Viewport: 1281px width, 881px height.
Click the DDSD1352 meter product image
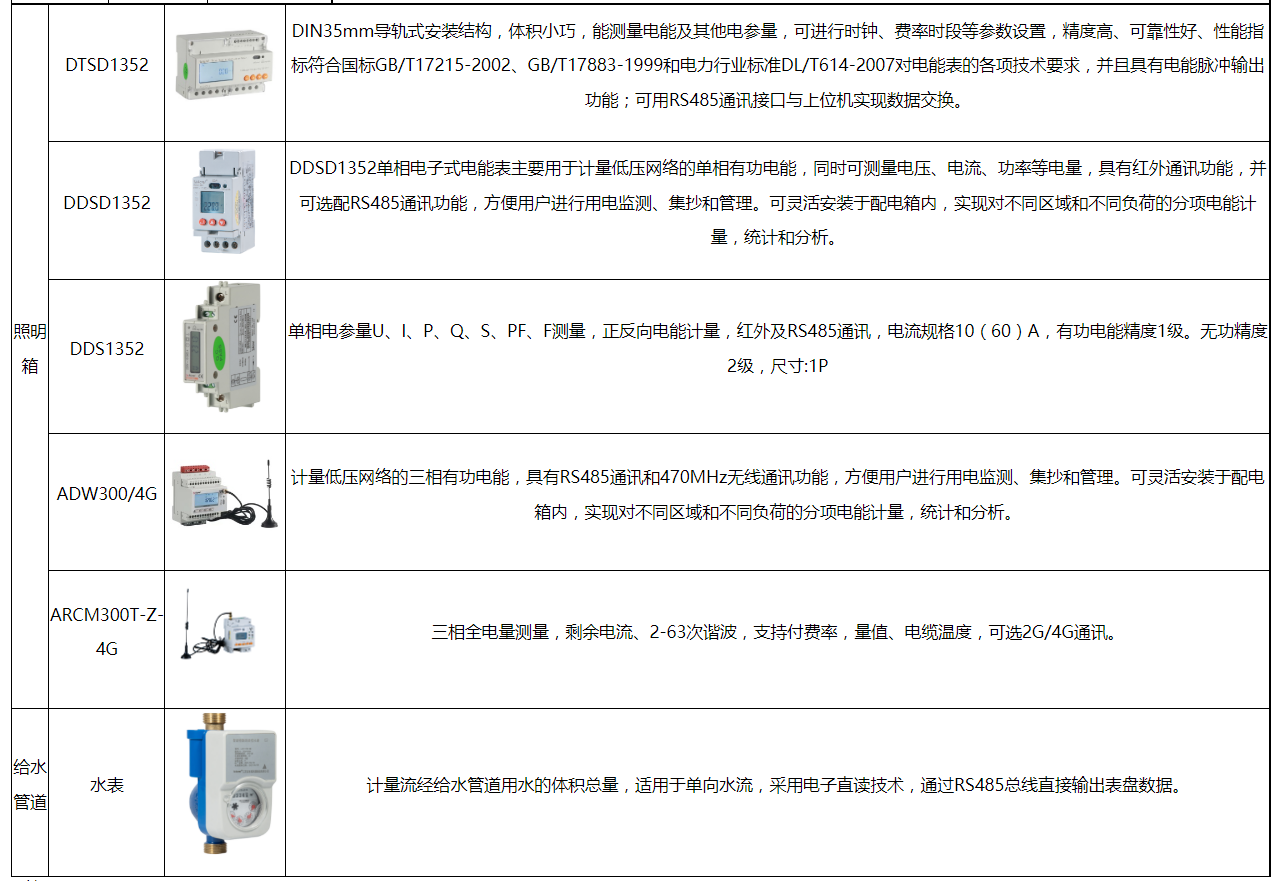(x=223, y=203)
